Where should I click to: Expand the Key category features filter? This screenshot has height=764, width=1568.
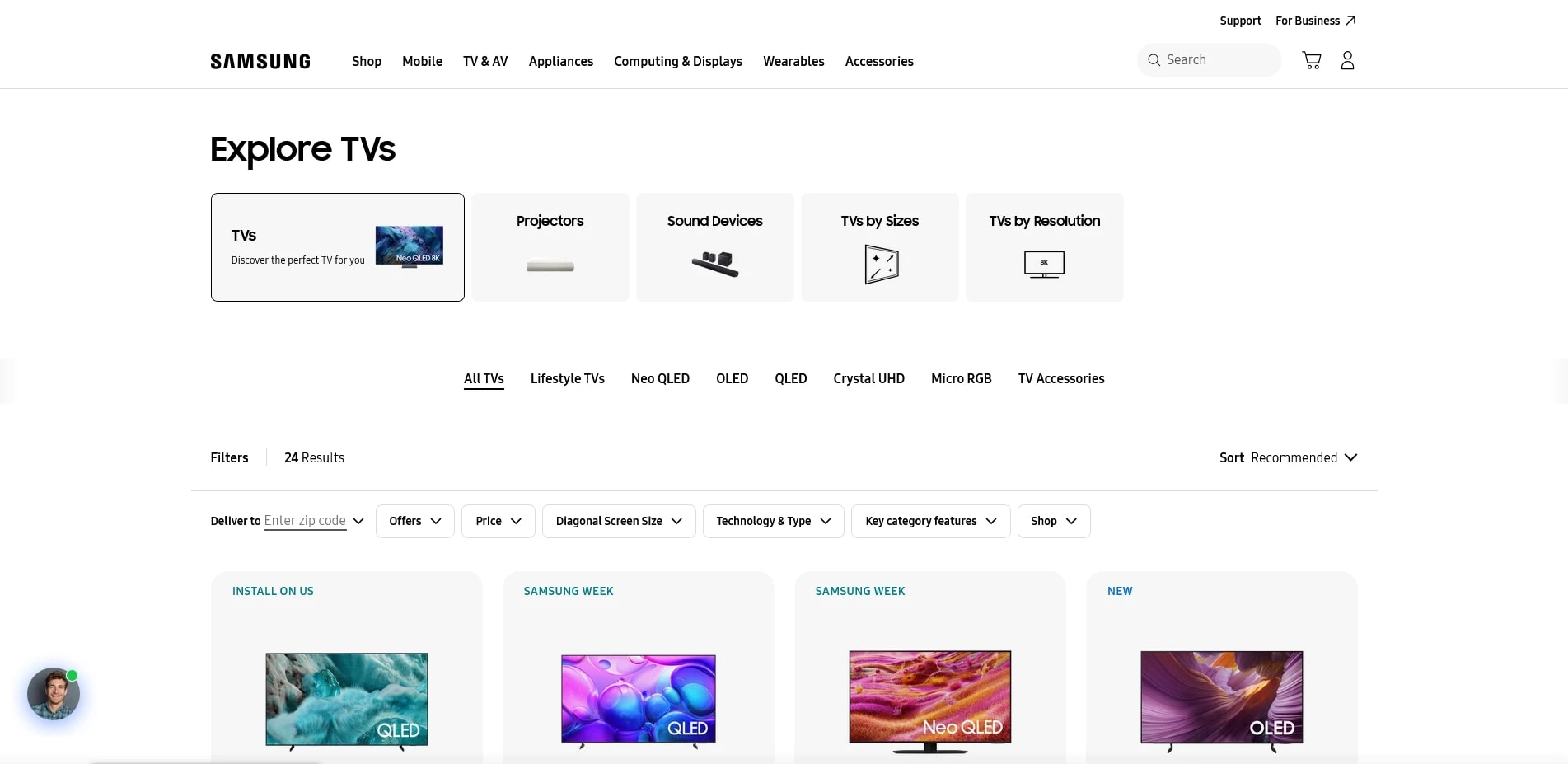point(930,521)
